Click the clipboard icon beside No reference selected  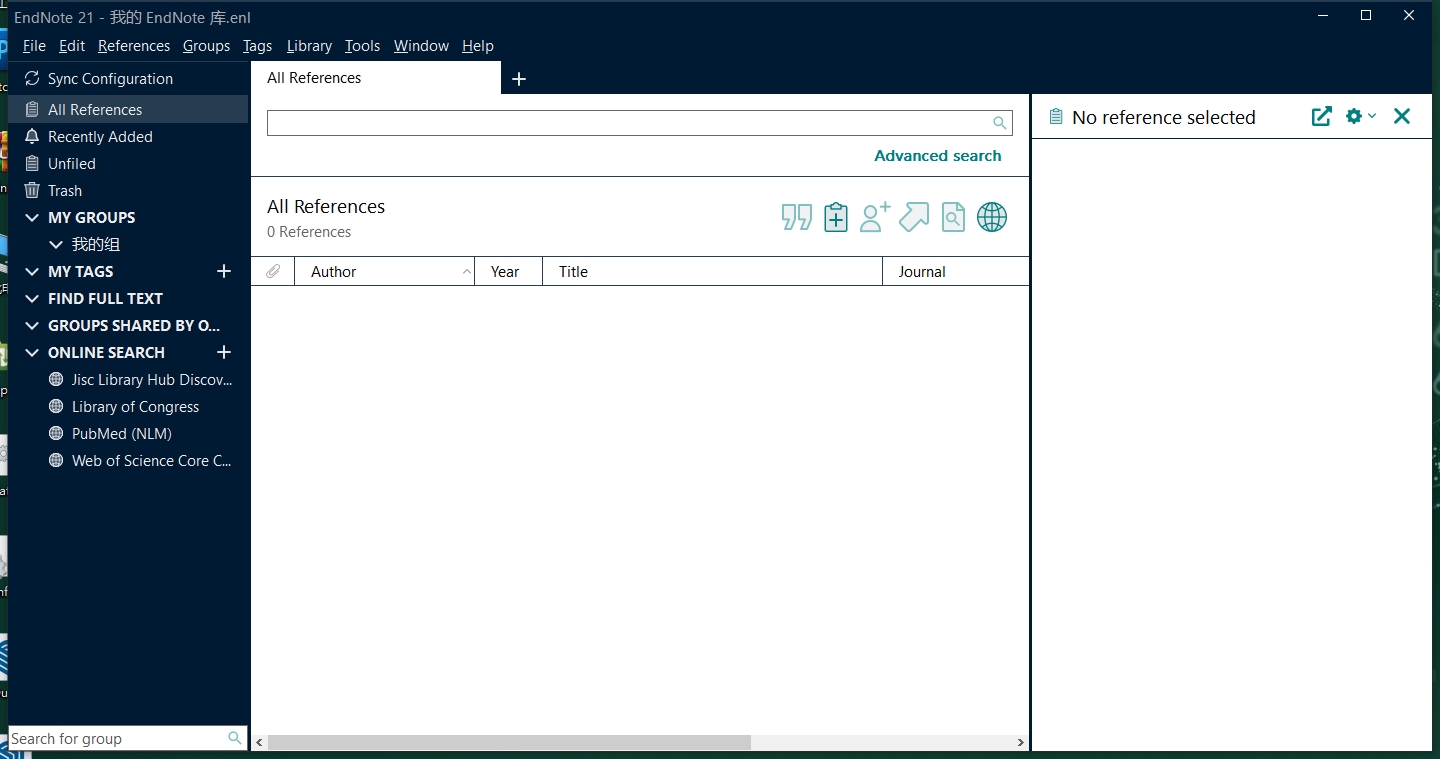click(1055, 117)
